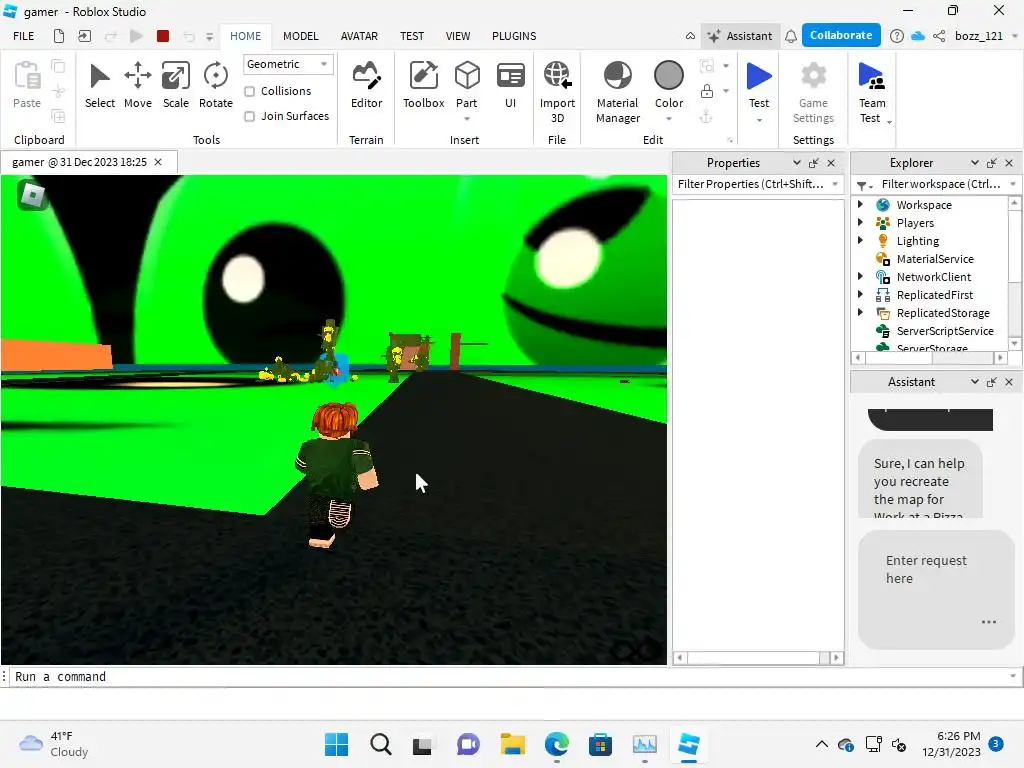Click the cloud save status icon

coord(918,36)
